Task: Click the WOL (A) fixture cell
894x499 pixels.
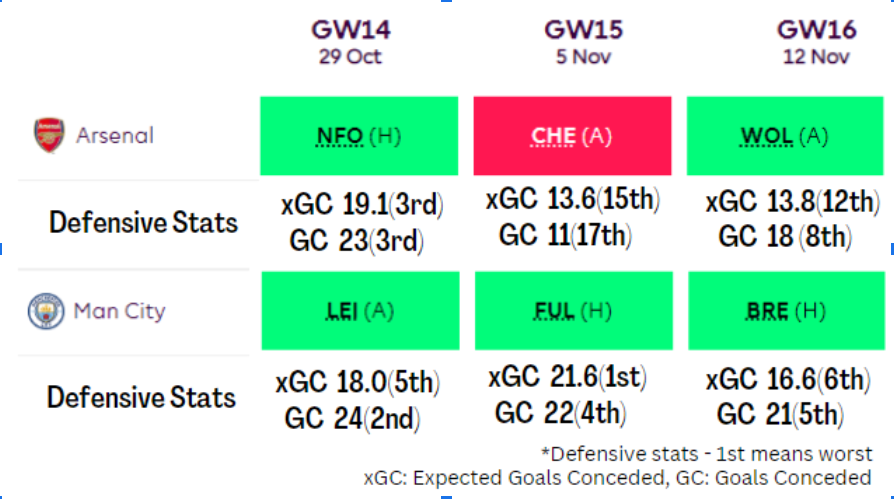Action: pos(785,136)
